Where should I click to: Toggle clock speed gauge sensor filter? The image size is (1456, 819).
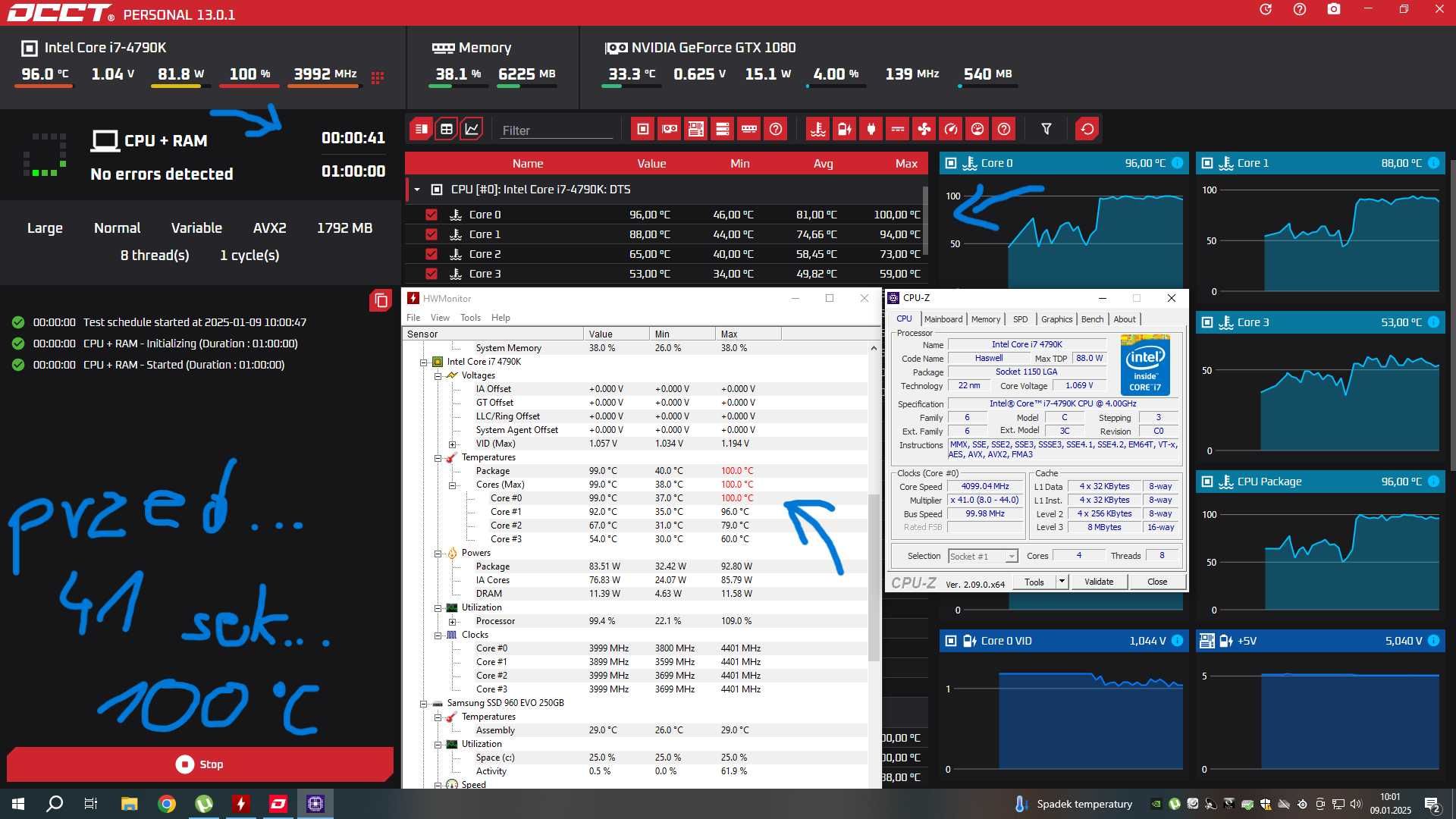pyautogui.click(x=951, y=129)
